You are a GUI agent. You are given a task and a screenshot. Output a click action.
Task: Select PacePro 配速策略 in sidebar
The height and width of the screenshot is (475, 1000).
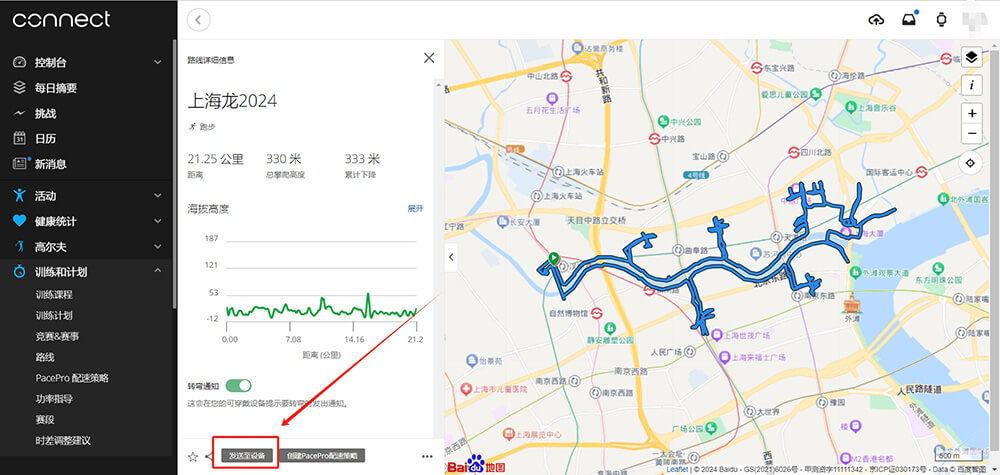click(72, 378)
